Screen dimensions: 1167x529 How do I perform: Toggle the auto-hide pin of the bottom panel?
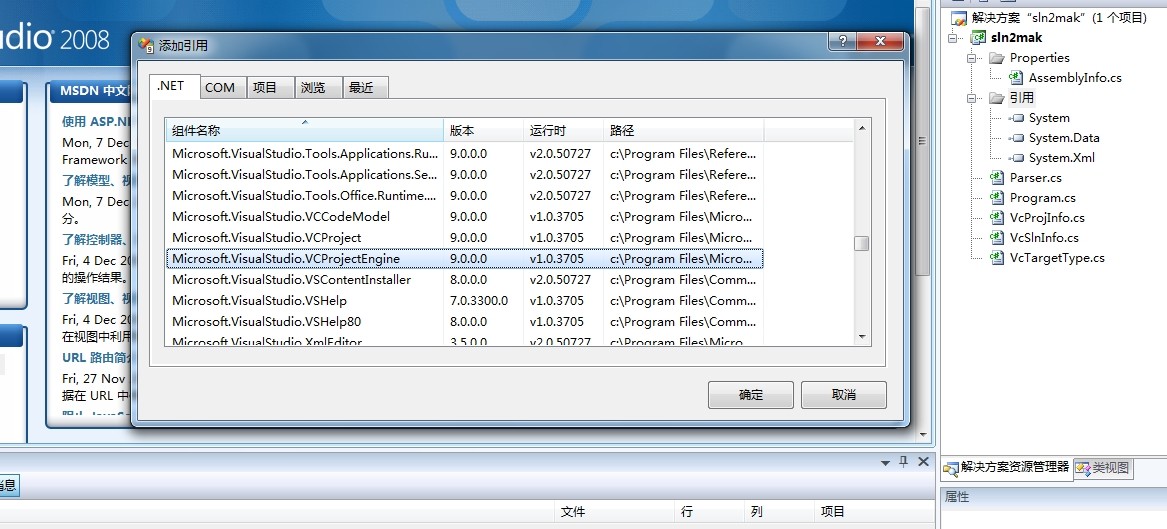pyautogui.click(x=904, y=462)
